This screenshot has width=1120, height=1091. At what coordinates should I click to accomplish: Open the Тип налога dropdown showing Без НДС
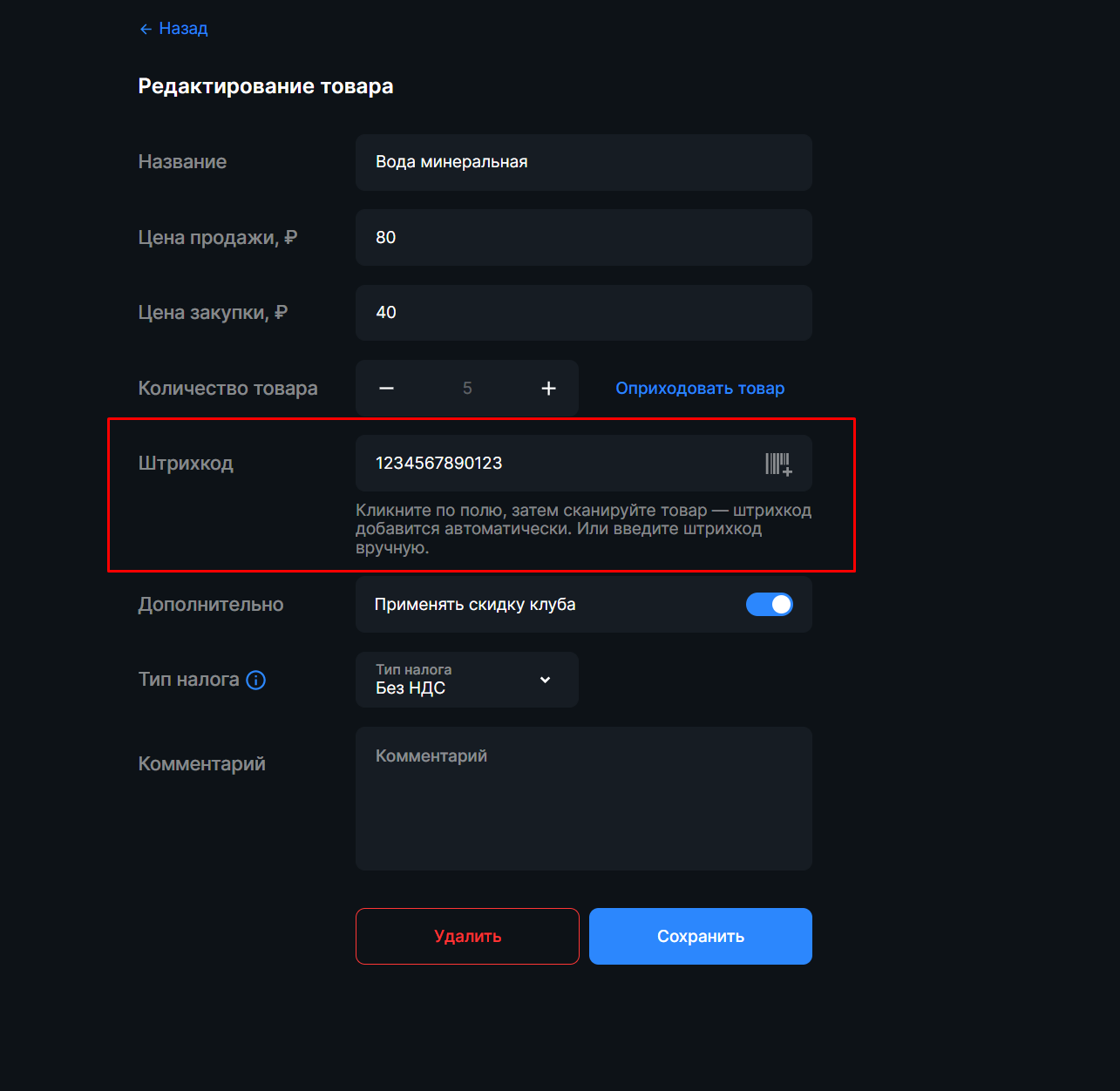coord(466,680)
